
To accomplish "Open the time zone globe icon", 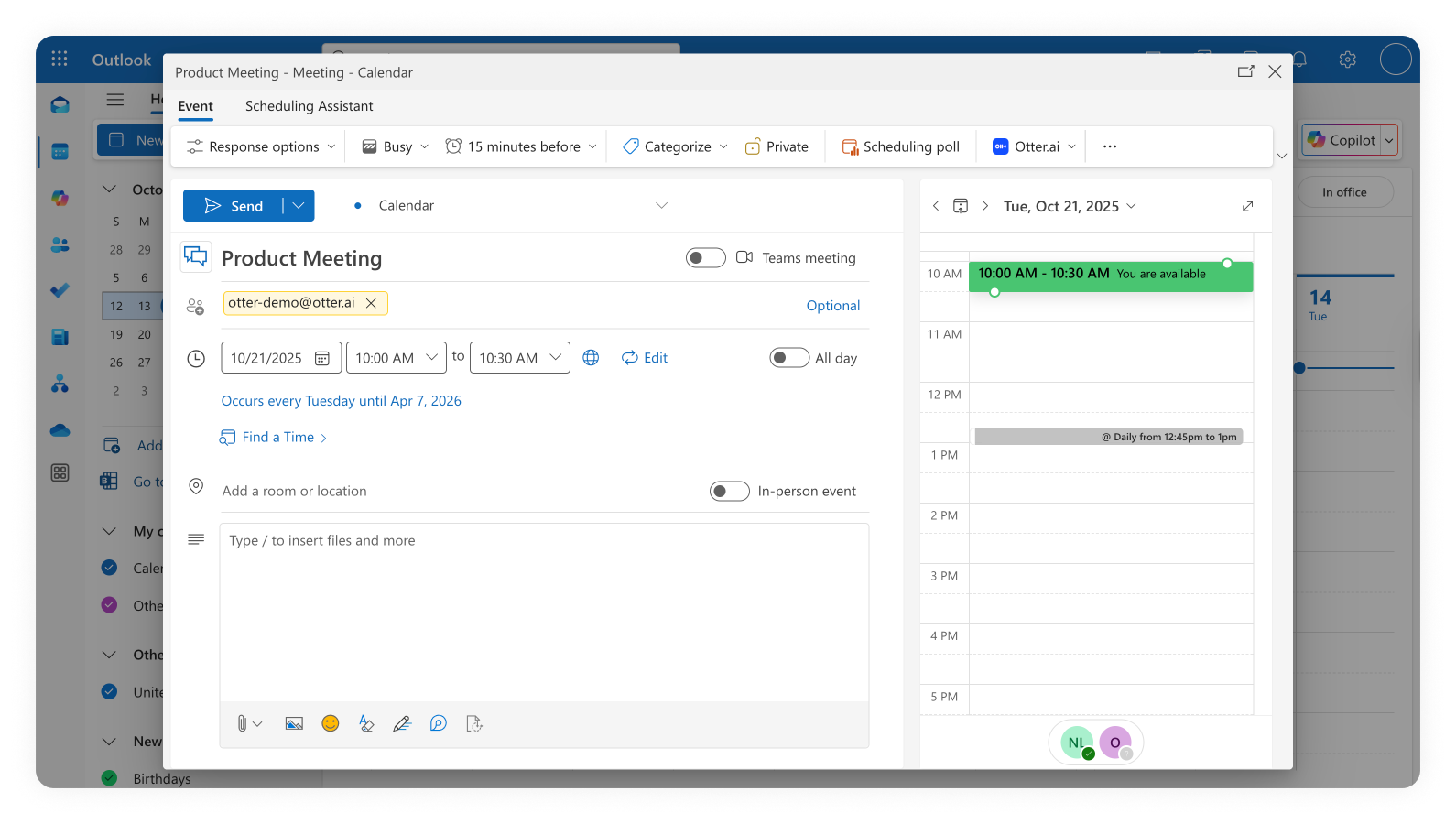I will click(591, 358).
